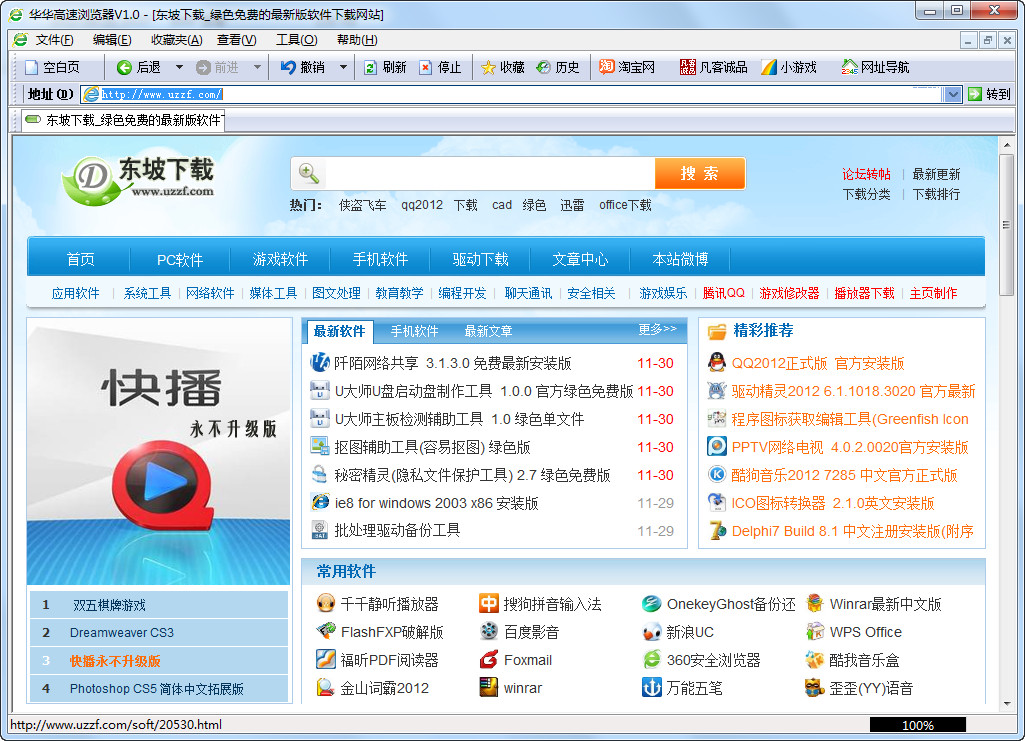Click the 快播 player banner image
The height and width of the screenshot is (741, 1025).
158,452
